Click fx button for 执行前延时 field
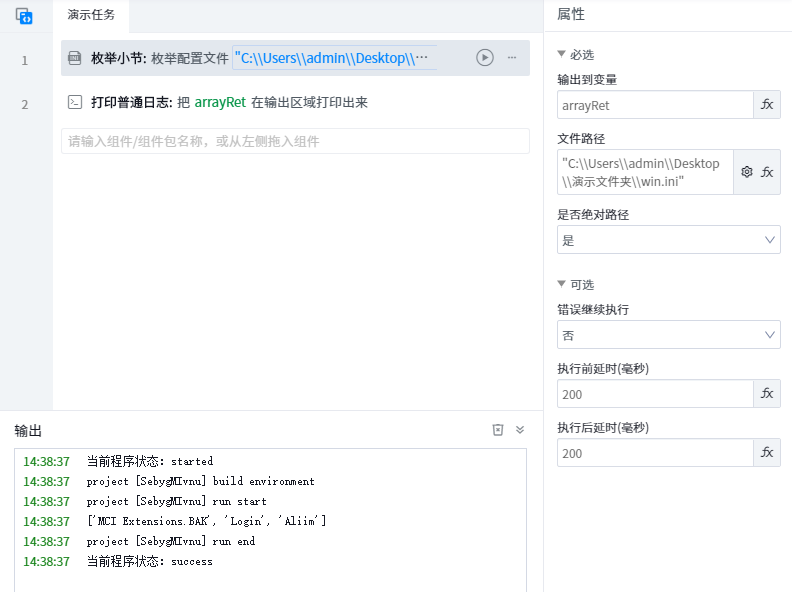This screenshot has width=792, height=592. pyautogui.click(x=767, y=394)
